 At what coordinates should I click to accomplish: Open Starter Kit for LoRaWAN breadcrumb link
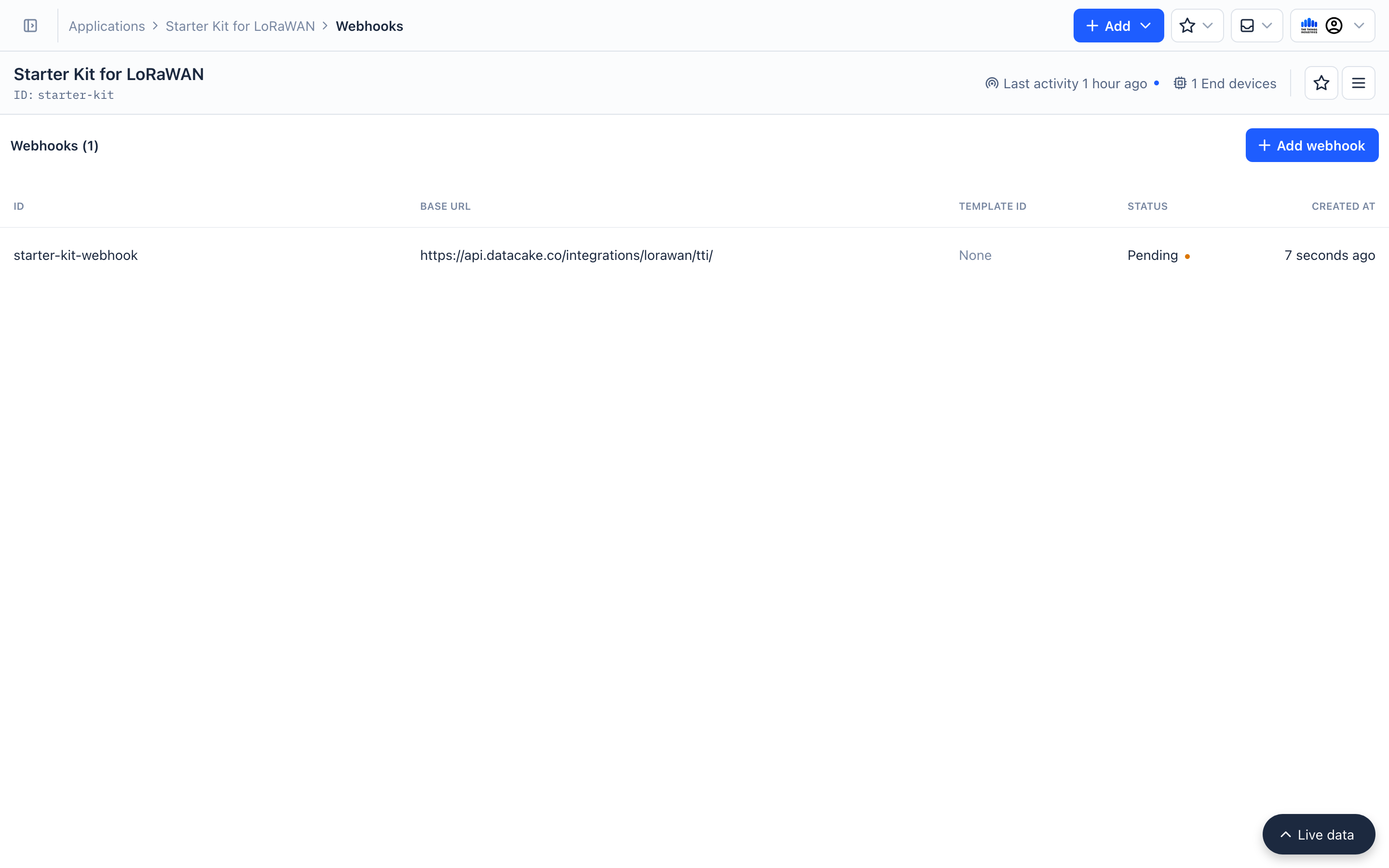[x=240, y=26]
